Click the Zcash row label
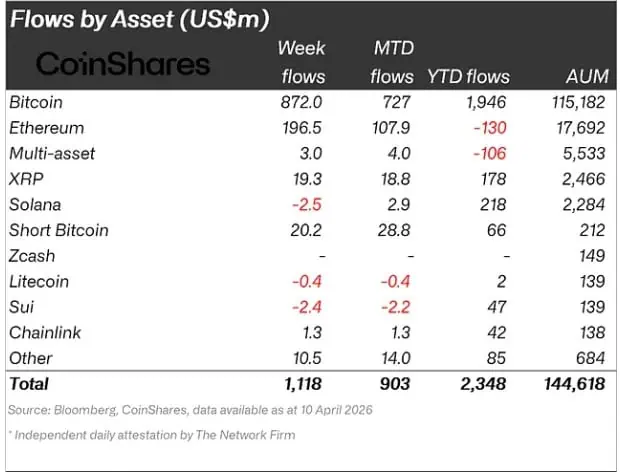 [32, 255]
